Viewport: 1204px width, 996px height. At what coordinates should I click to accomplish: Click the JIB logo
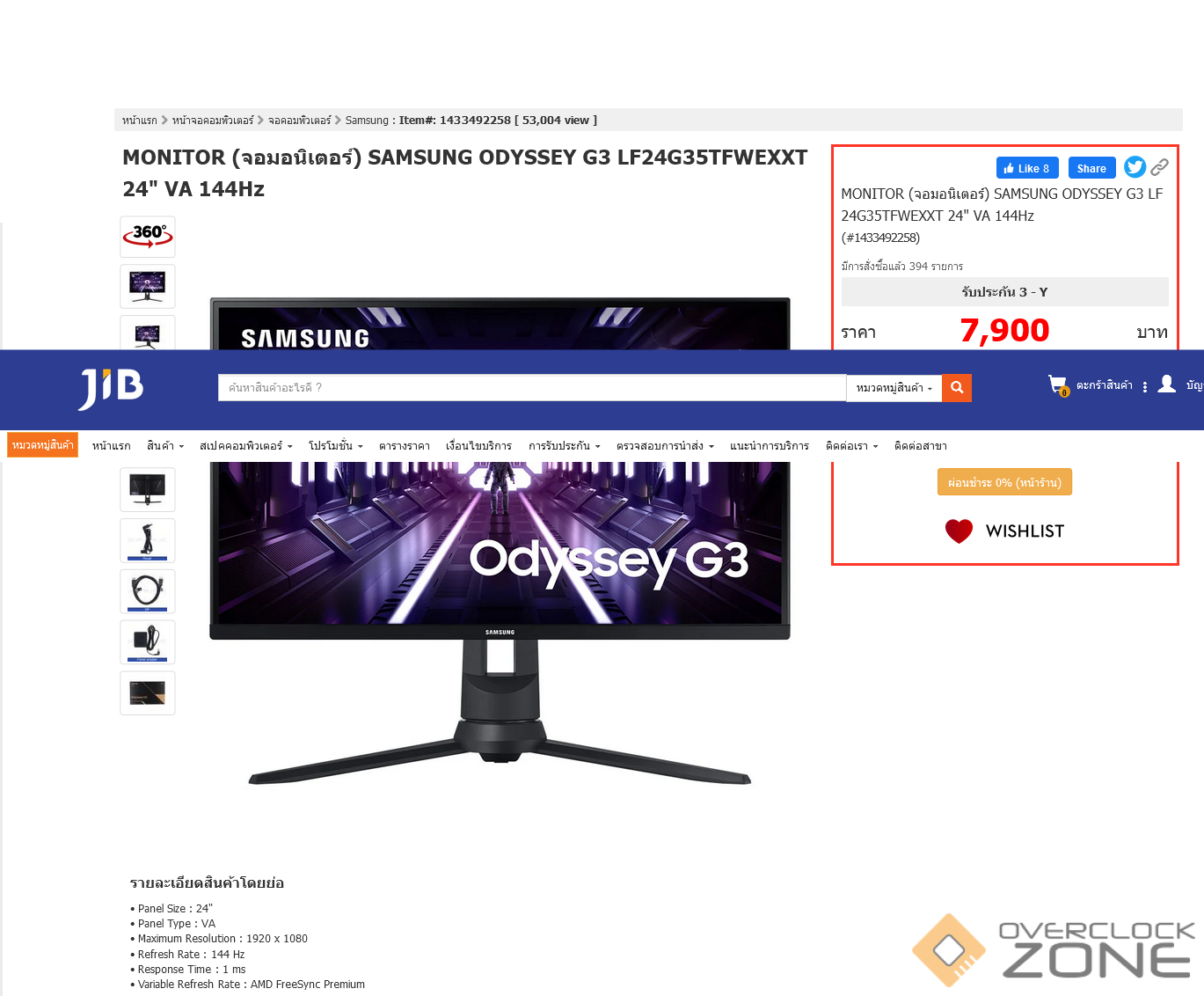click(x=111, y=389)
